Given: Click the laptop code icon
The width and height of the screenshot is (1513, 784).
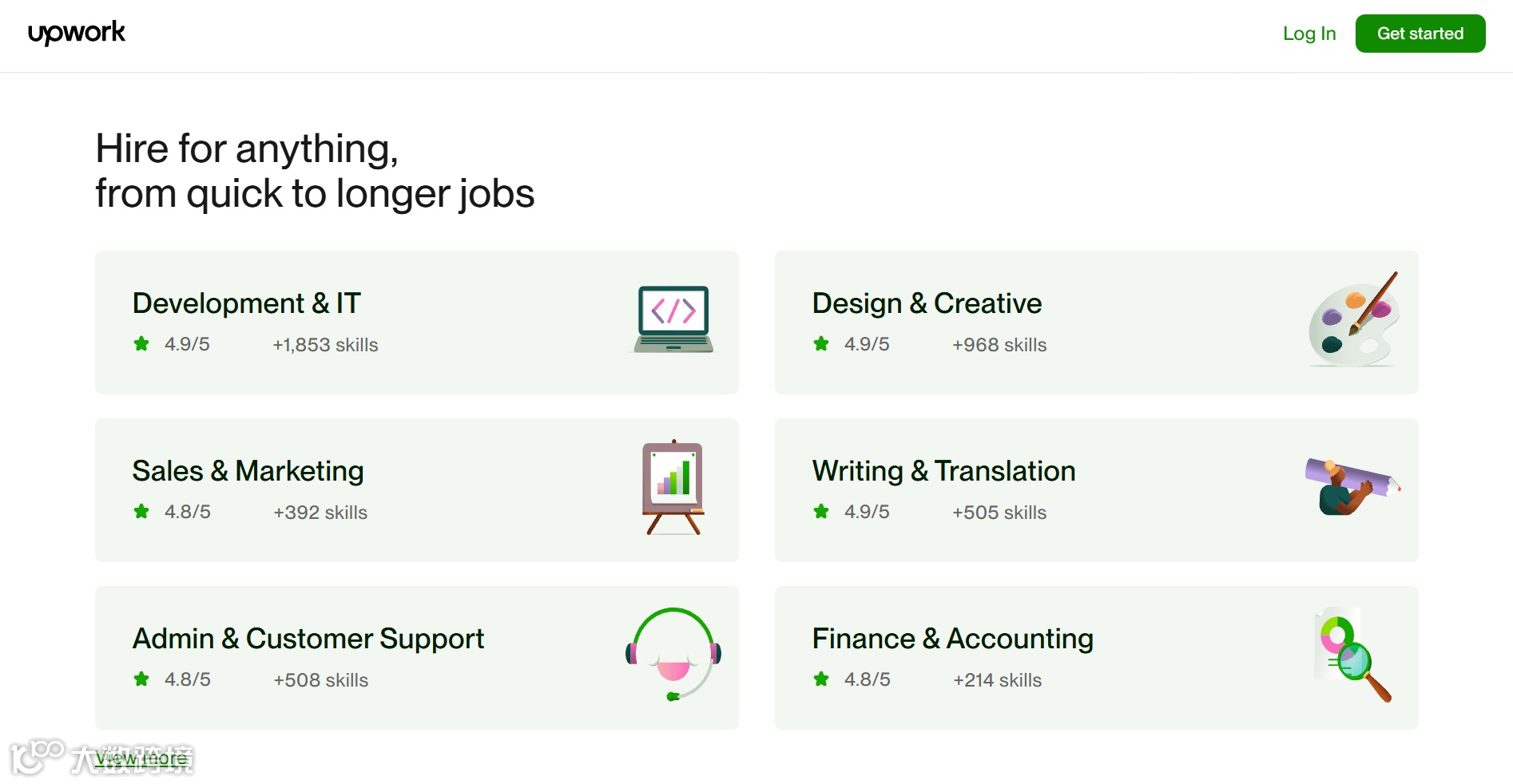Looking at the screenshot, I should click(x=673, y=320).
